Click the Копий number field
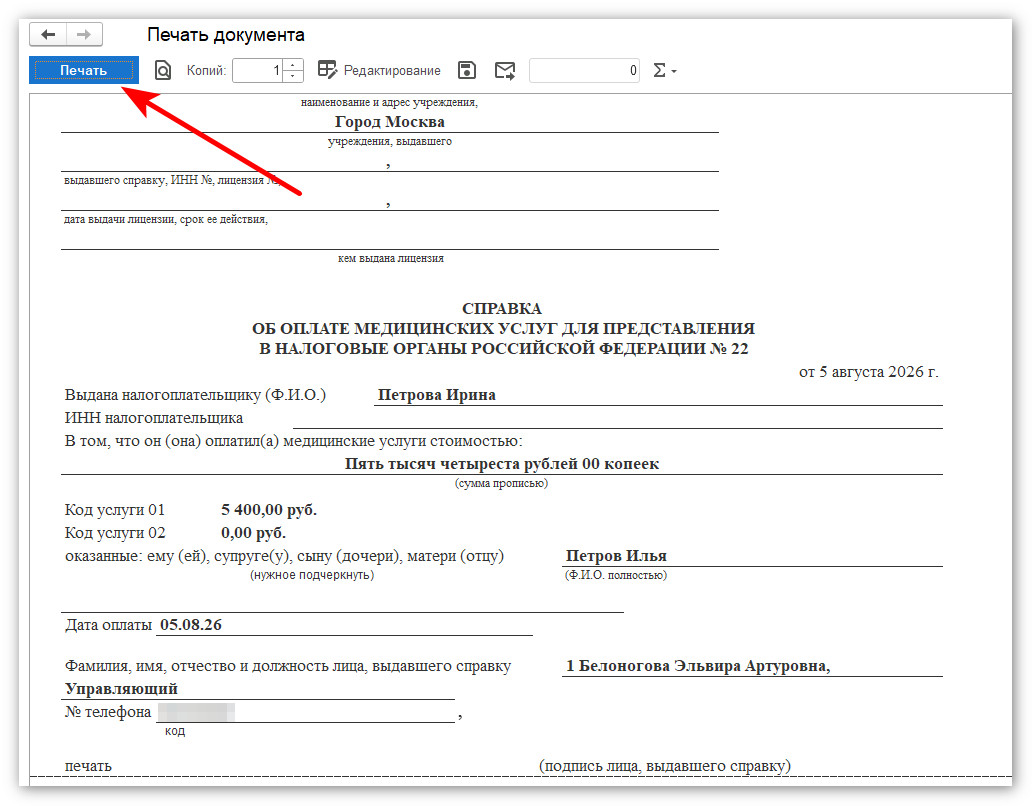1032x806 pixels. [x=257, y=70]
